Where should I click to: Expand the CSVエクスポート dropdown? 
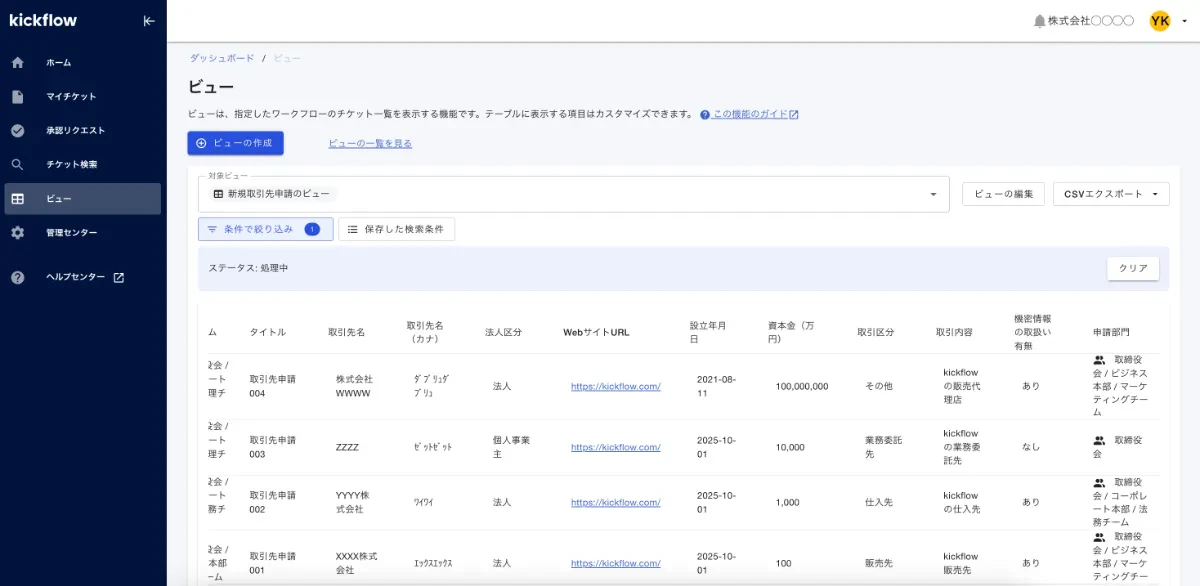point(1111,194)
